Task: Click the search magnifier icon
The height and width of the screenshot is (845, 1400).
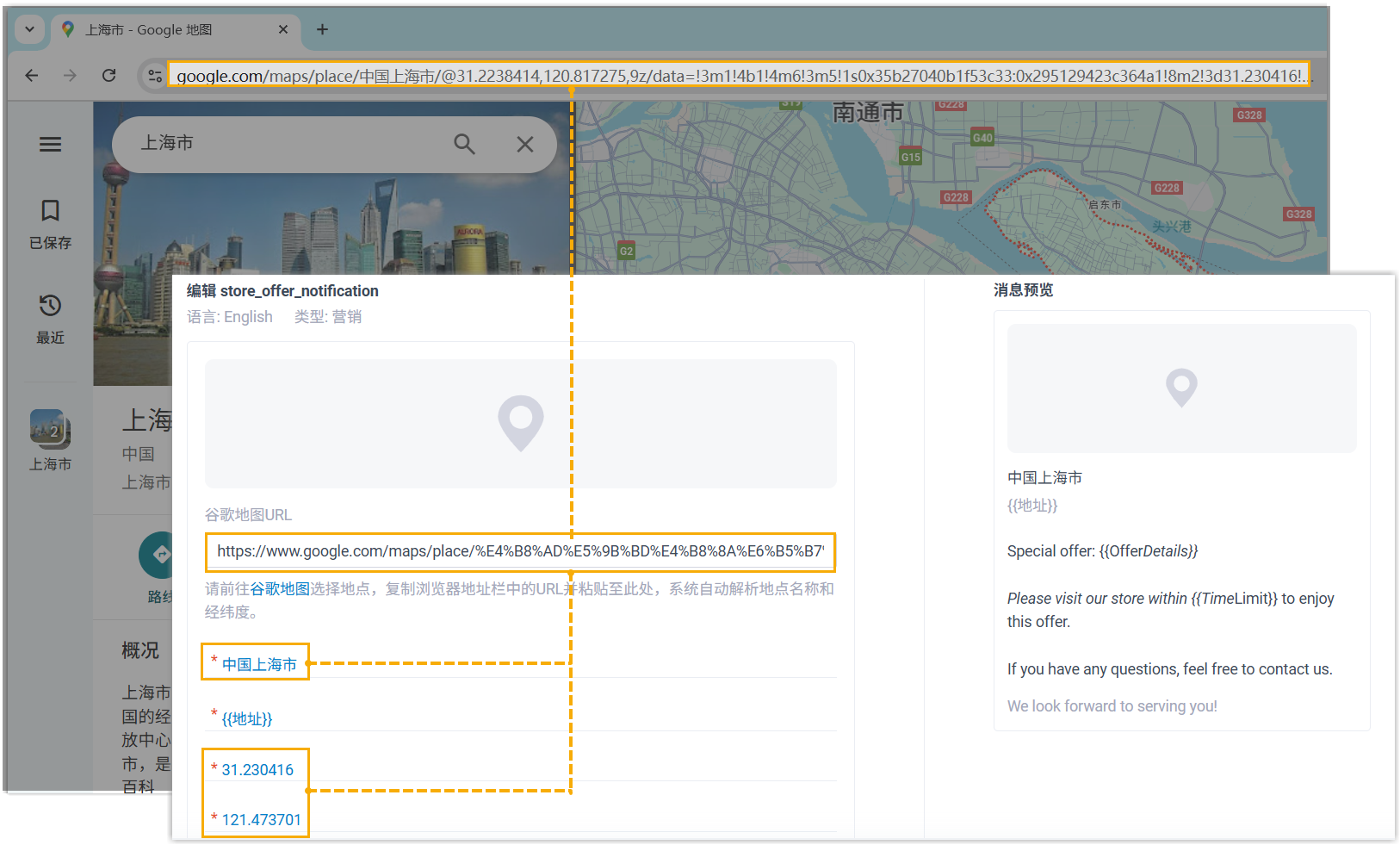Action: click(464, 144)
